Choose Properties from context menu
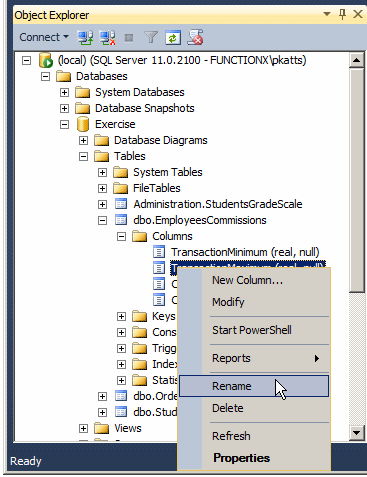Viewport: 367px width, 477px height. [x=254, y=458]
